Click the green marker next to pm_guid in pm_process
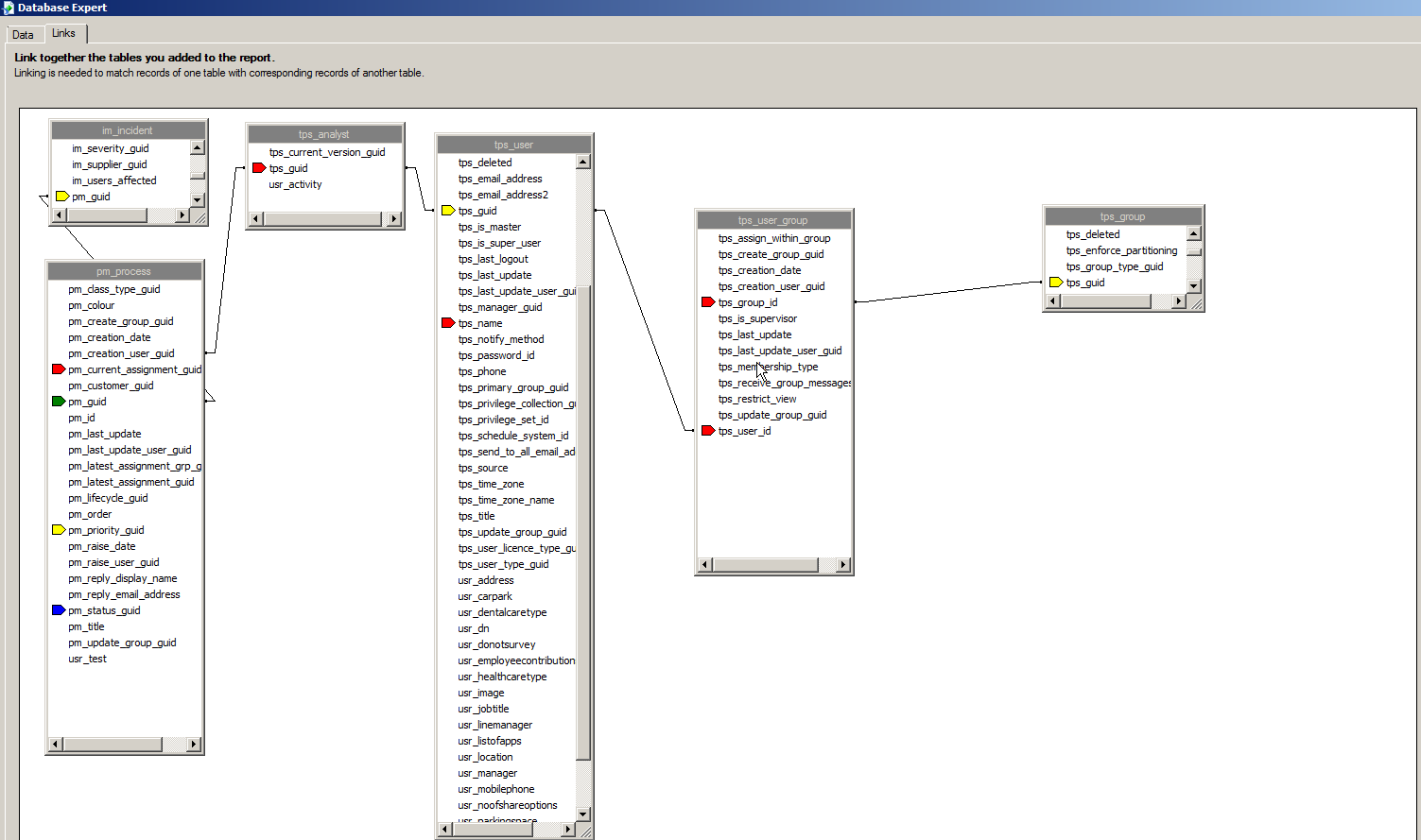The height and width of the screenshot is (840, 1421). point(59,402)
